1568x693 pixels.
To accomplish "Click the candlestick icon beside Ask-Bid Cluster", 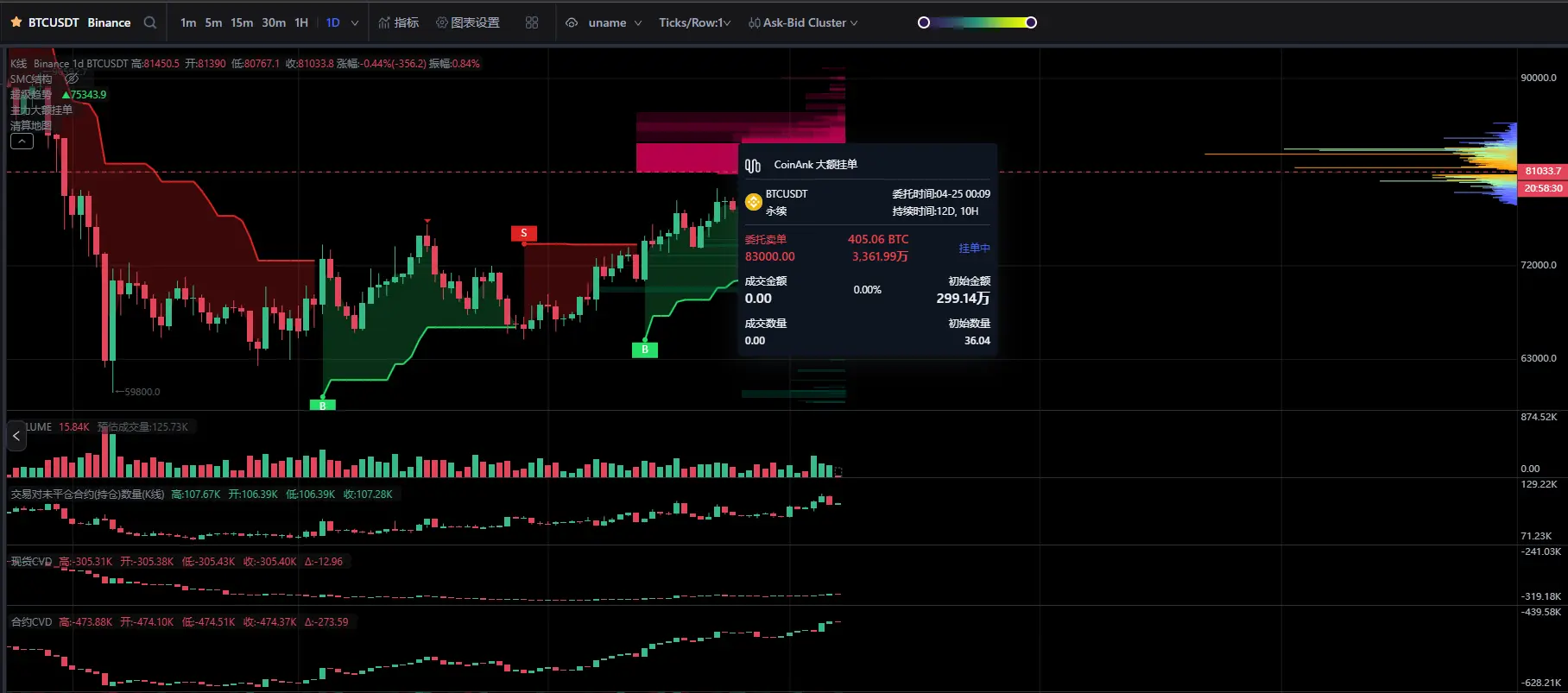I will point(754,22).
